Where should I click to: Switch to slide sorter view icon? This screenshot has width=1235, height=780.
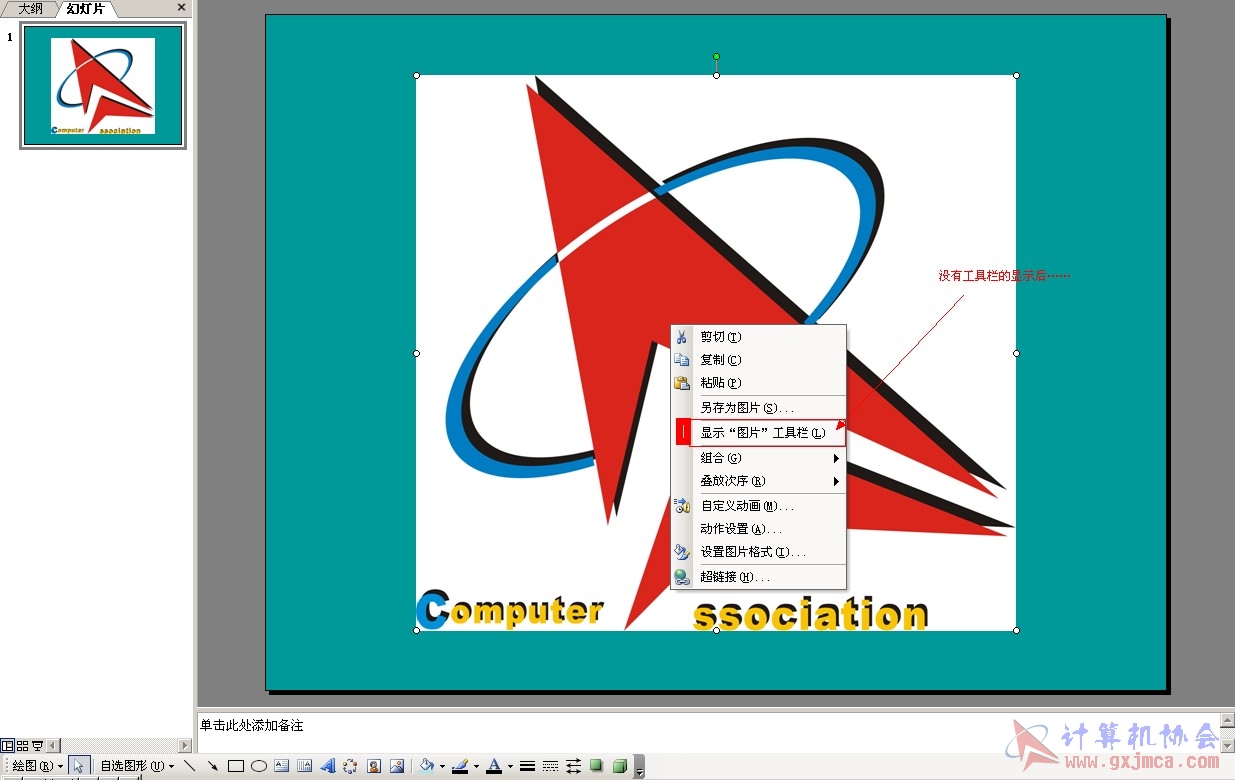(22, 745)
